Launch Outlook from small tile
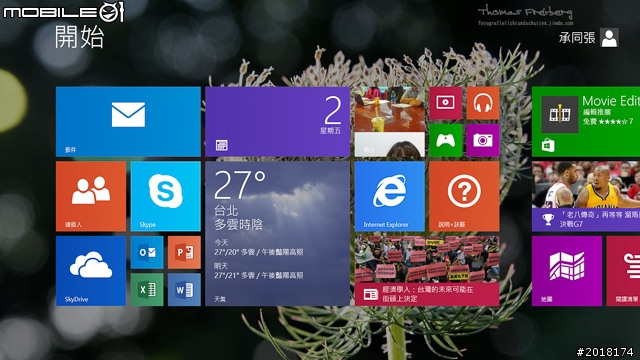This screenshot has width=640, height=360. coord(147,252)
